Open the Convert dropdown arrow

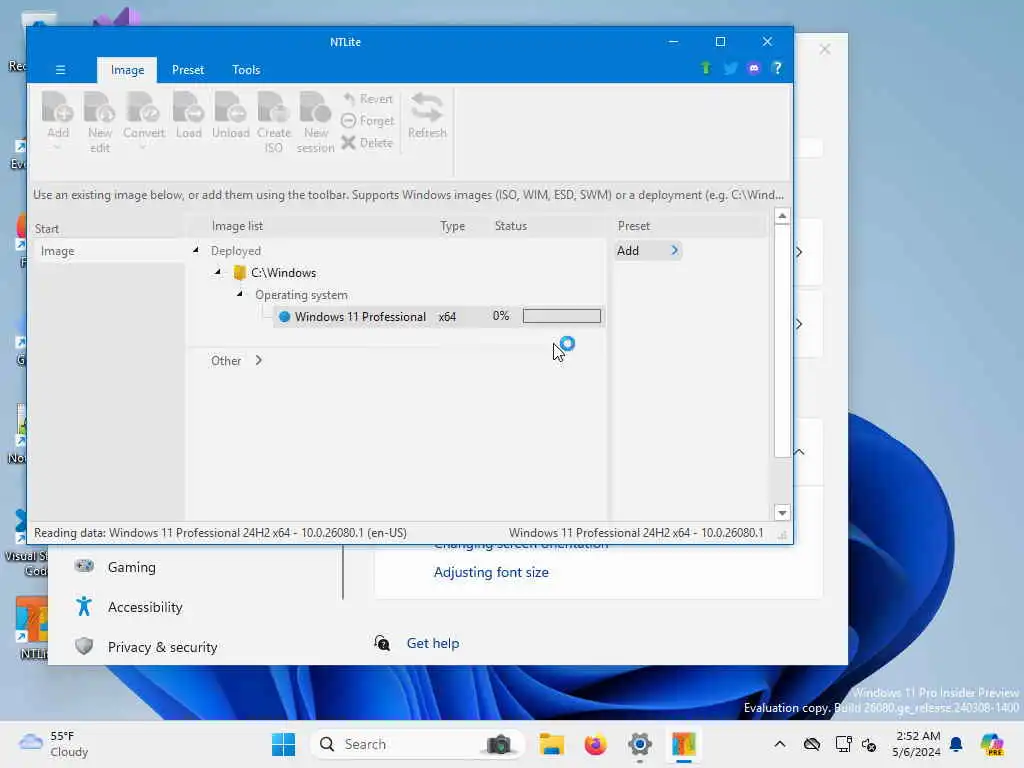click(x=143, y=148)
